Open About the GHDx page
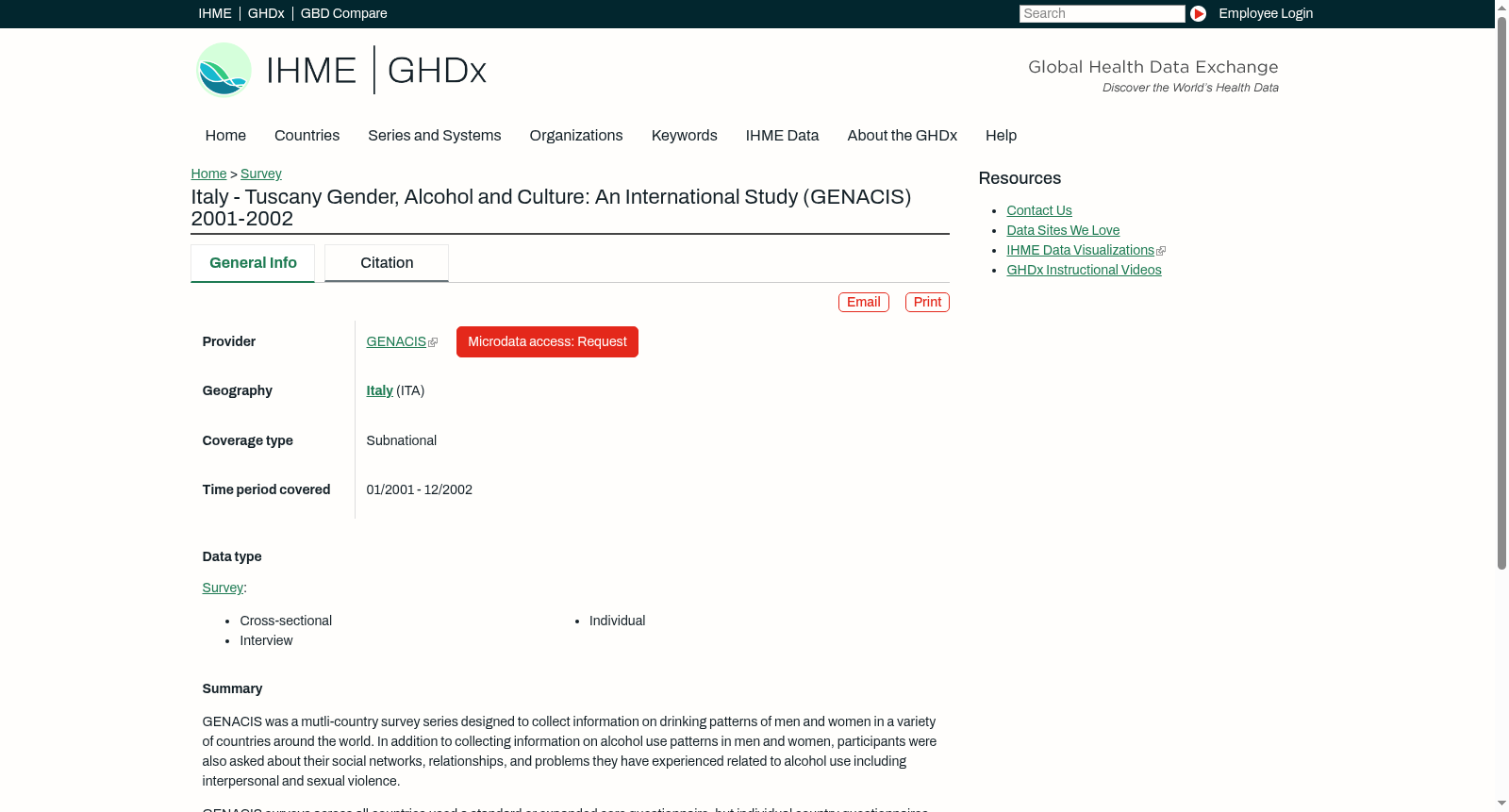Image resolution: width=1509 pixels, height=812 pixels. tap(902, 136)
